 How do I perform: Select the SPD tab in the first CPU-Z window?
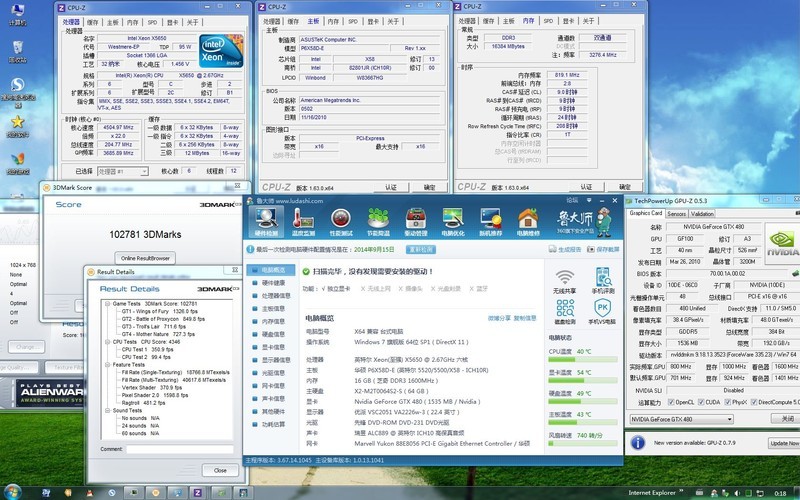click(152, 22)
